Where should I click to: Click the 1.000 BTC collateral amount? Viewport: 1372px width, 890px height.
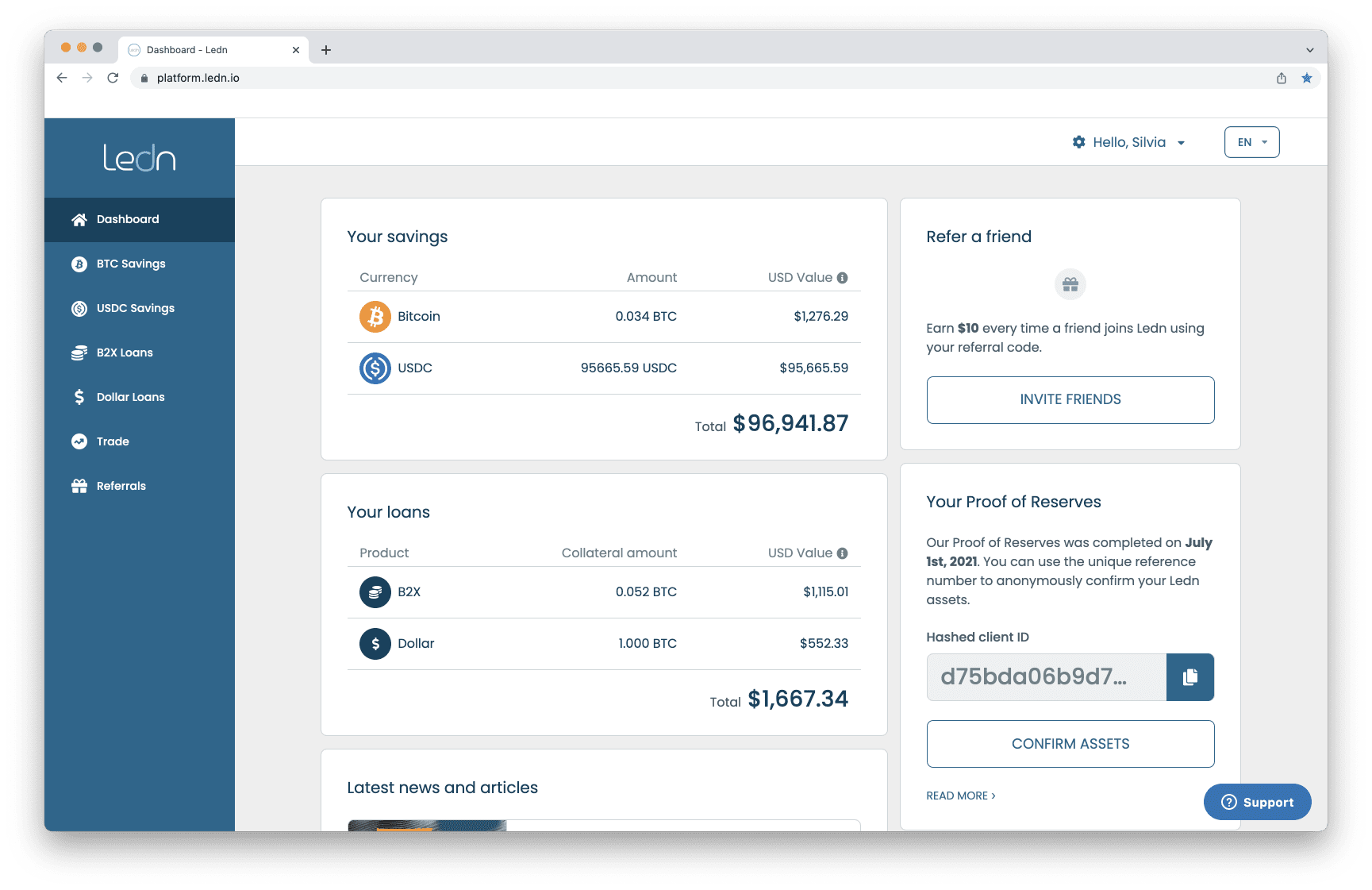(x=648, y=644)
